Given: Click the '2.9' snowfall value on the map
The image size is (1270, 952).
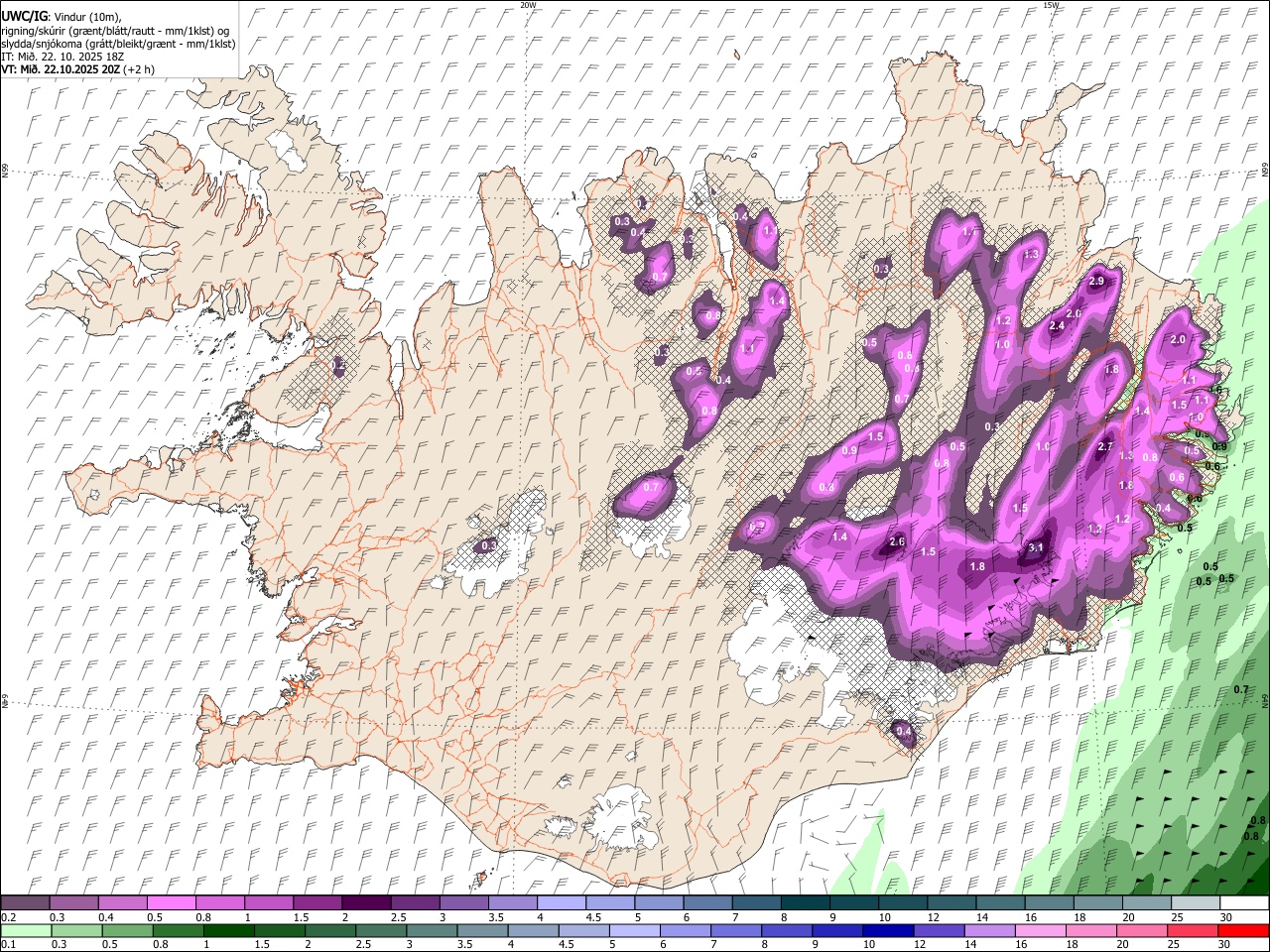Looking at the screenshot, I should coord(1096,282).
